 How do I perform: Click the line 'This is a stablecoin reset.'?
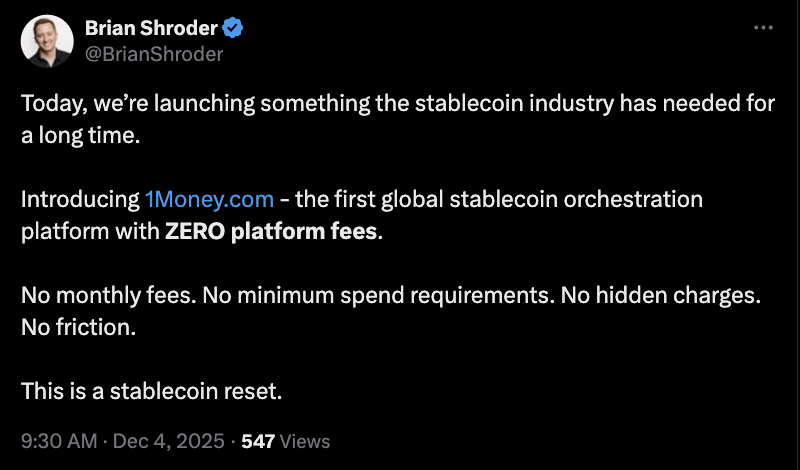[152, 390]
